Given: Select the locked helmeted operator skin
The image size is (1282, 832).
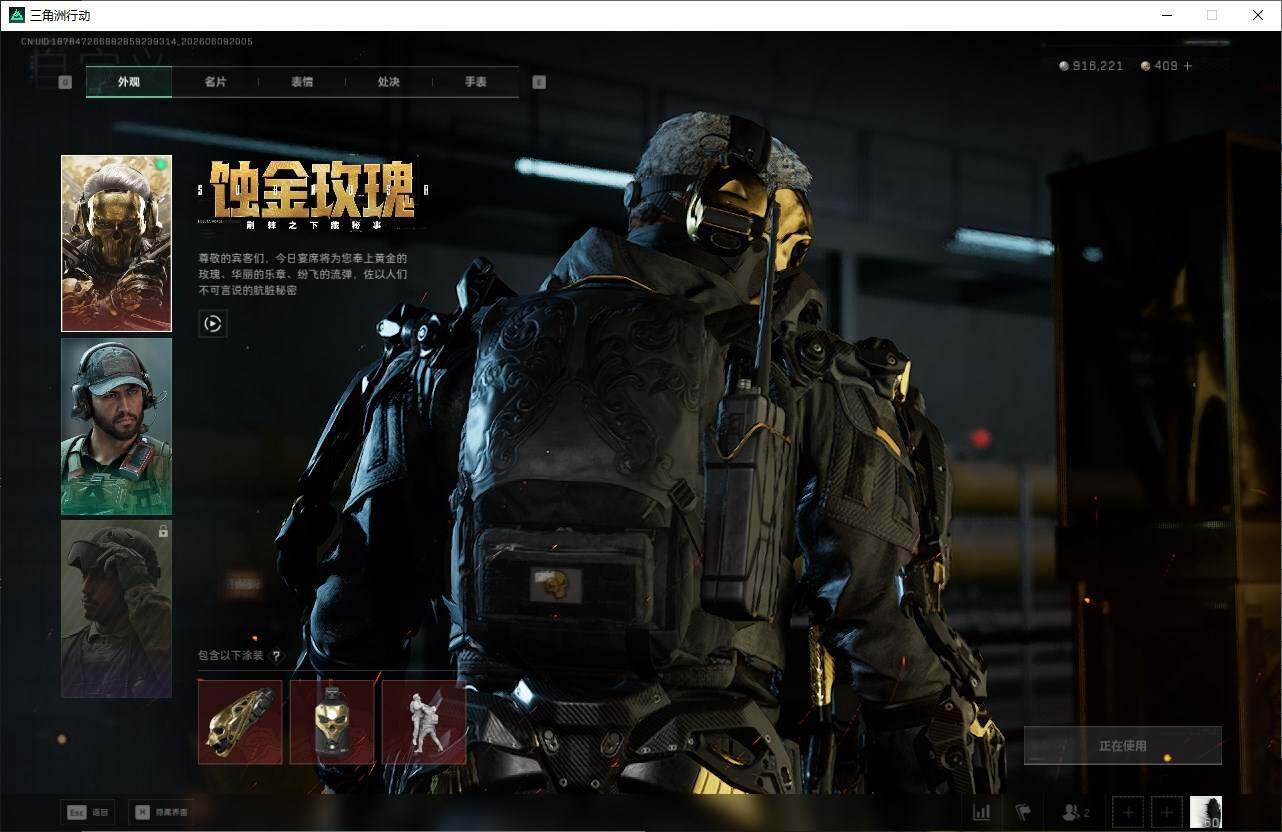Looking at the screenshot, I should (x=117, y=608).
